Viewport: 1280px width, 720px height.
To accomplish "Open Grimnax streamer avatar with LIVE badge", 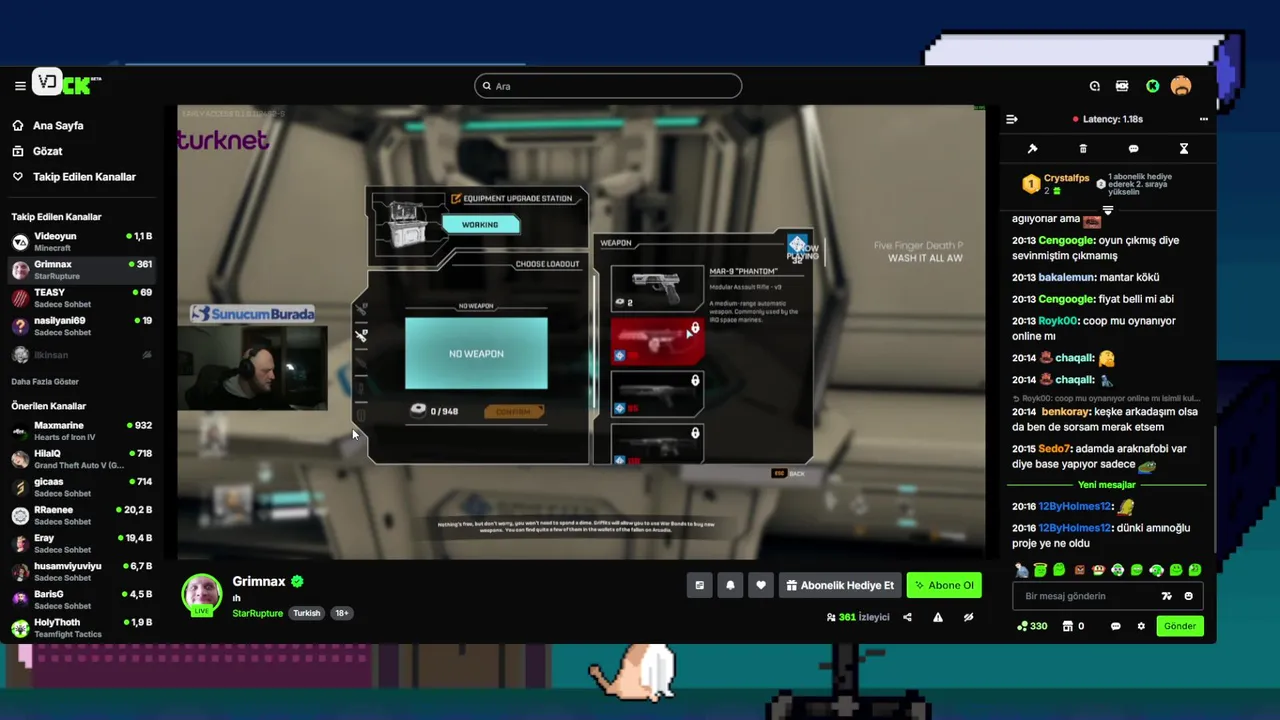I will point(201,594).
